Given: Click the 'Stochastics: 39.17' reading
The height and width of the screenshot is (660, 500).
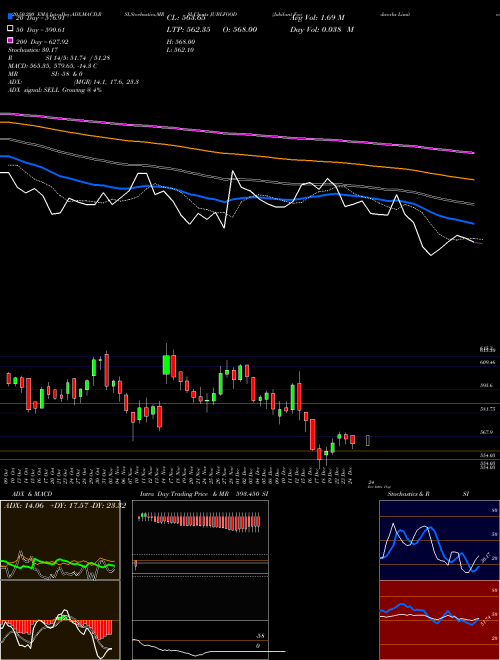Looking at the screenshot, I should [x=35, y=50].
